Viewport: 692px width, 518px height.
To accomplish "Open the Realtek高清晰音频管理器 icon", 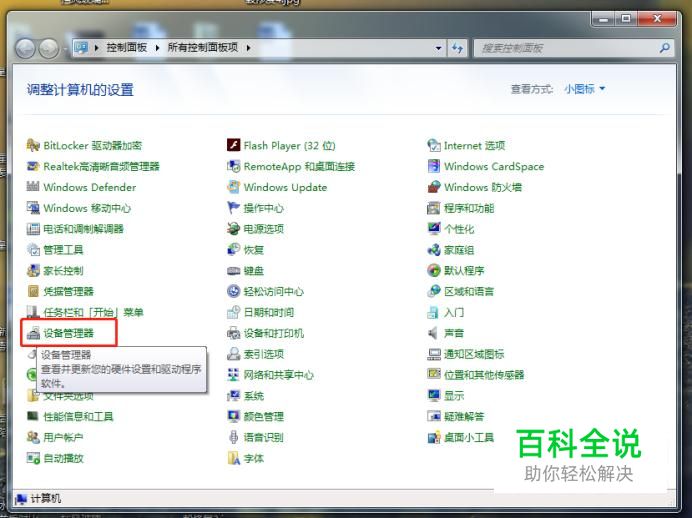I will click(x=34, y=166).
